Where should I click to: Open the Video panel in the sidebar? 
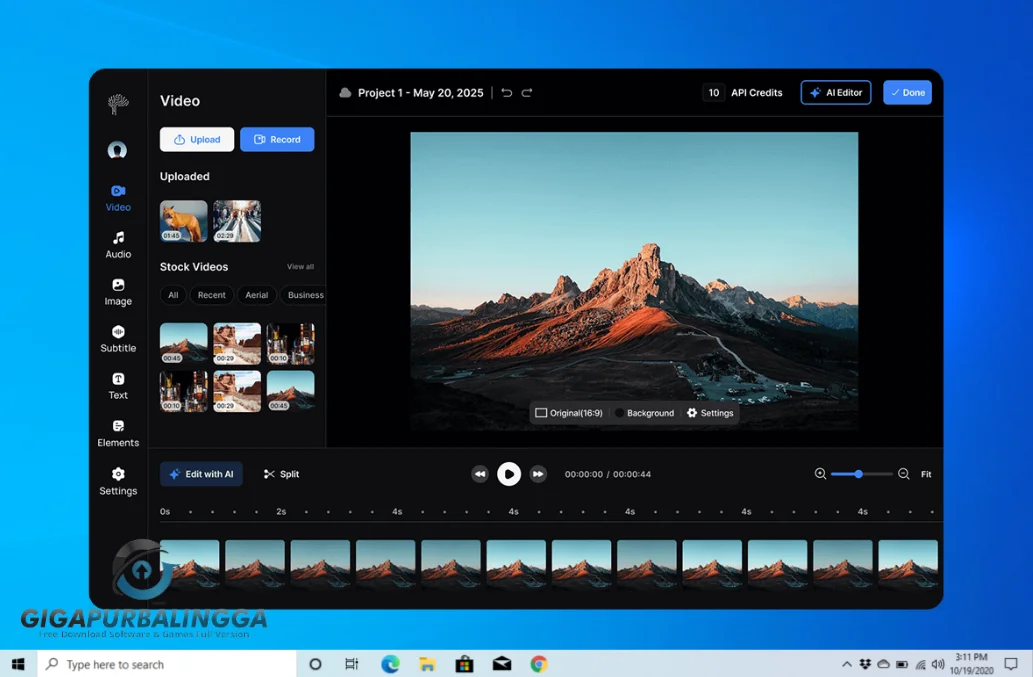click(x=117, y=197)
